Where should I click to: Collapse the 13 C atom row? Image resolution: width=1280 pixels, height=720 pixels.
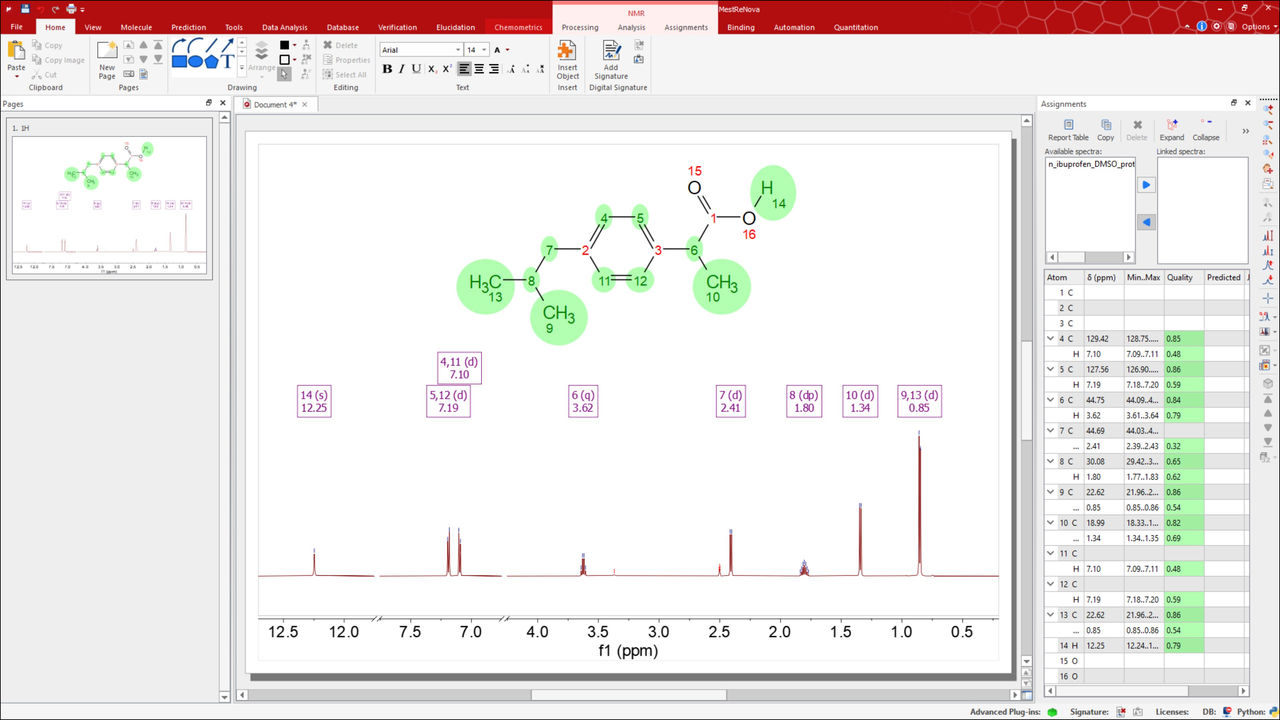(1051, 615)
